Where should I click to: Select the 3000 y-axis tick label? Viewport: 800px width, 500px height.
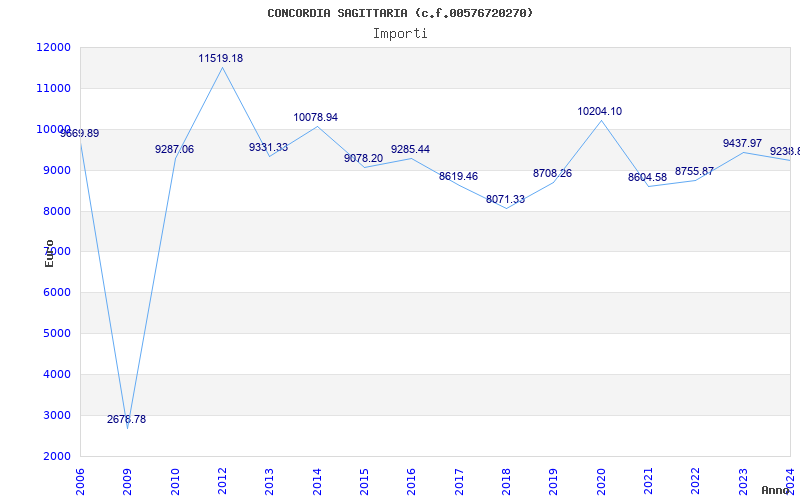coord(56,415)
